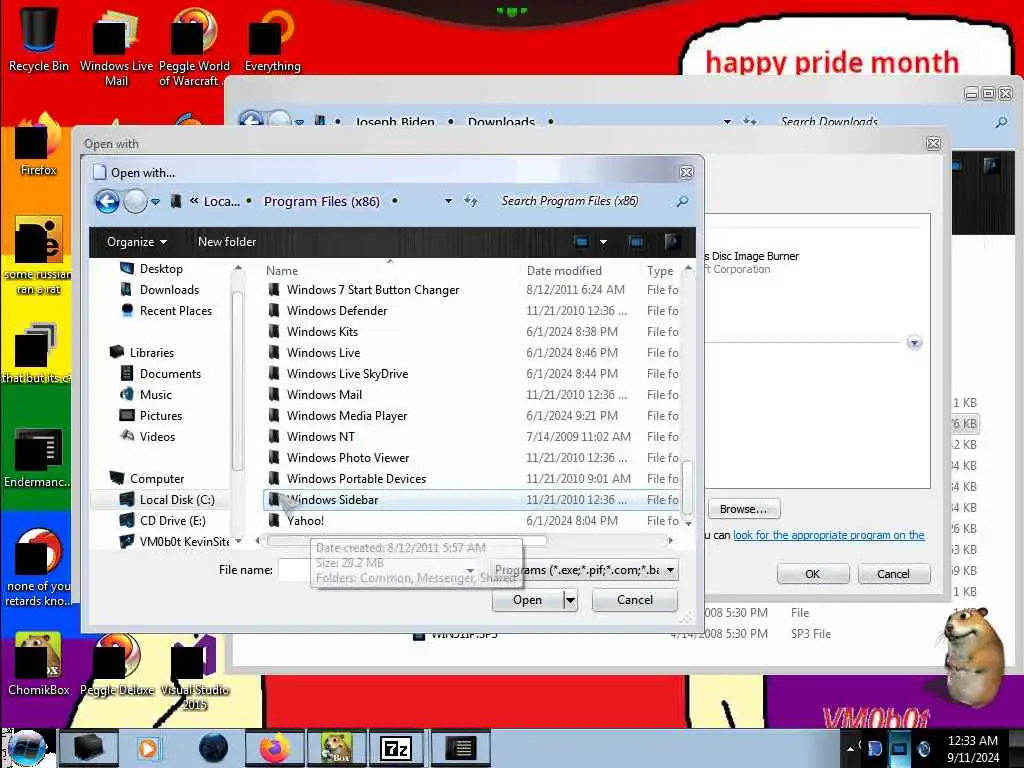Click the forward navigation button in file dialog
Image resolution: width=1024 pixels, height=768 pixels.
tap(135, 201)
